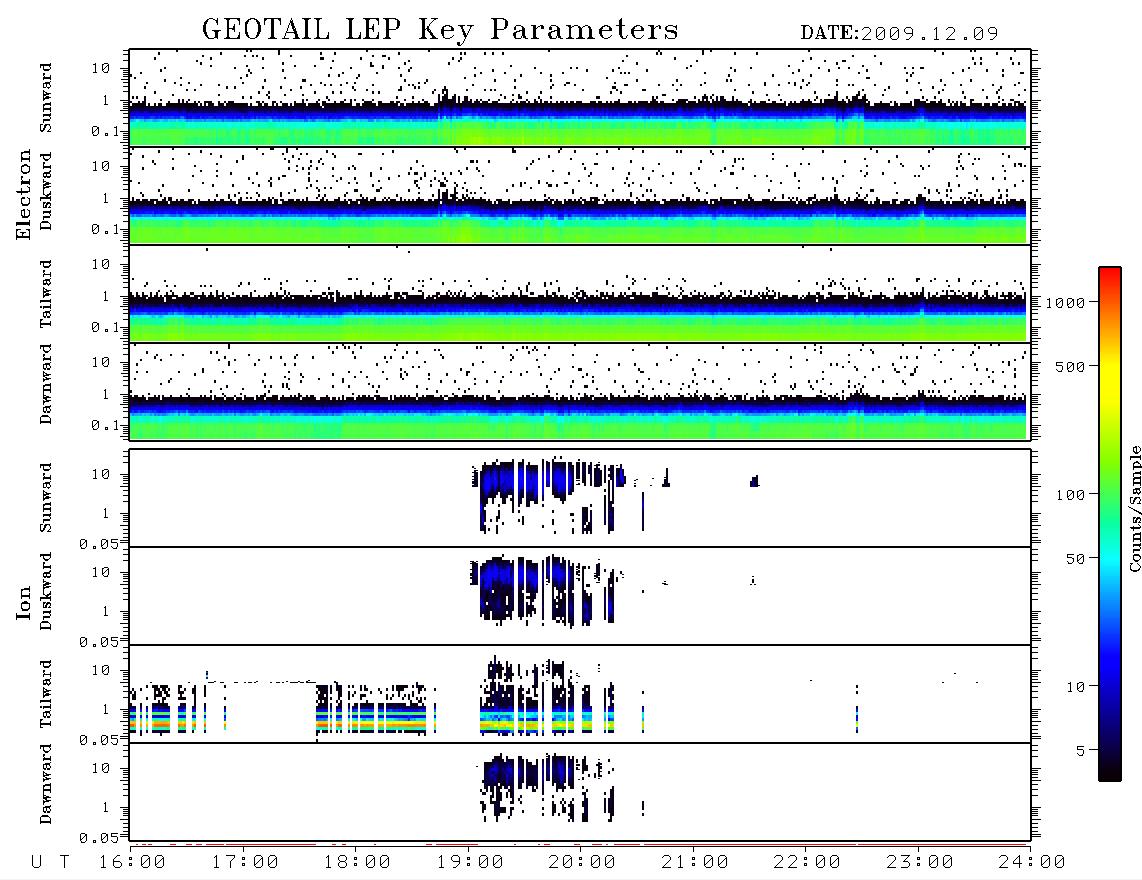Click the 1000 tick on the colorbar
The image size is (1142, 880).
click(1065, 302)
